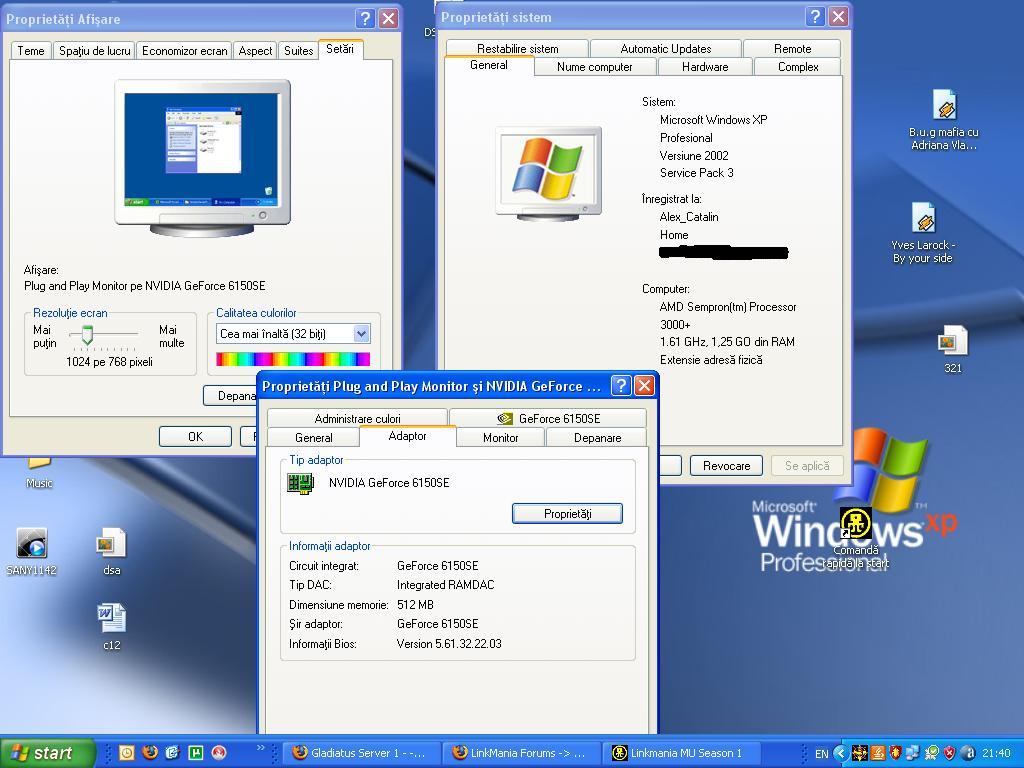Click the clock showing 21:40
Viewport: 1024px width, 768px height.
(x=997, y=754)
